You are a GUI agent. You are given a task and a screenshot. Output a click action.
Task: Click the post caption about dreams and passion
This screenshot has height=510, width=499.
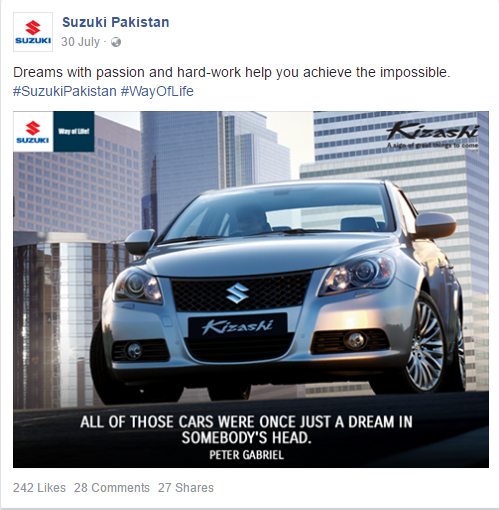(232, 72)
